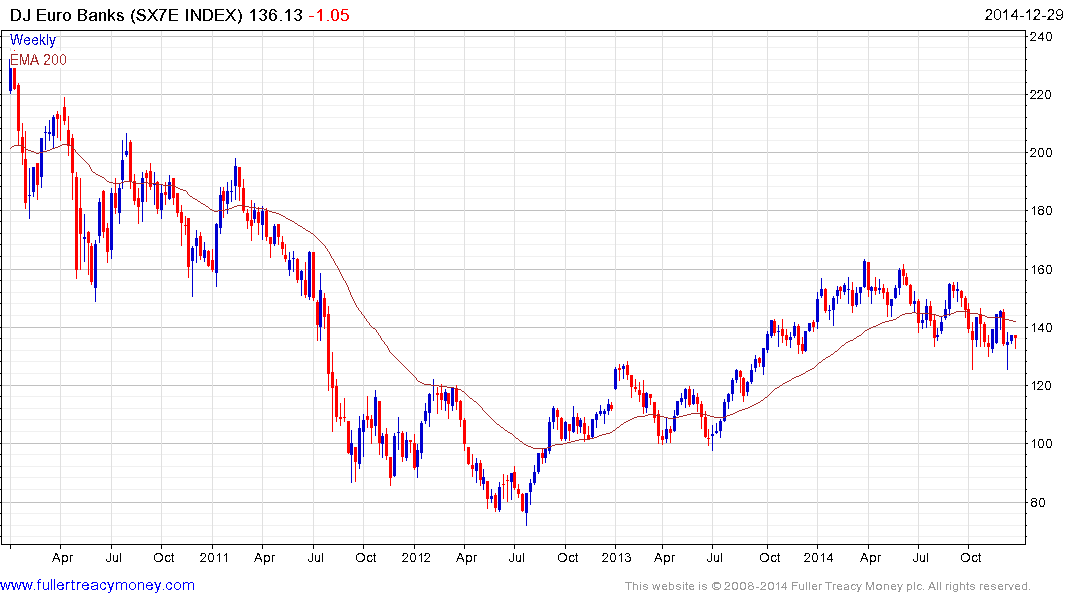1075x600 pixels.
Task: Select the last price value 136.13
Action: tap(276, 15)
